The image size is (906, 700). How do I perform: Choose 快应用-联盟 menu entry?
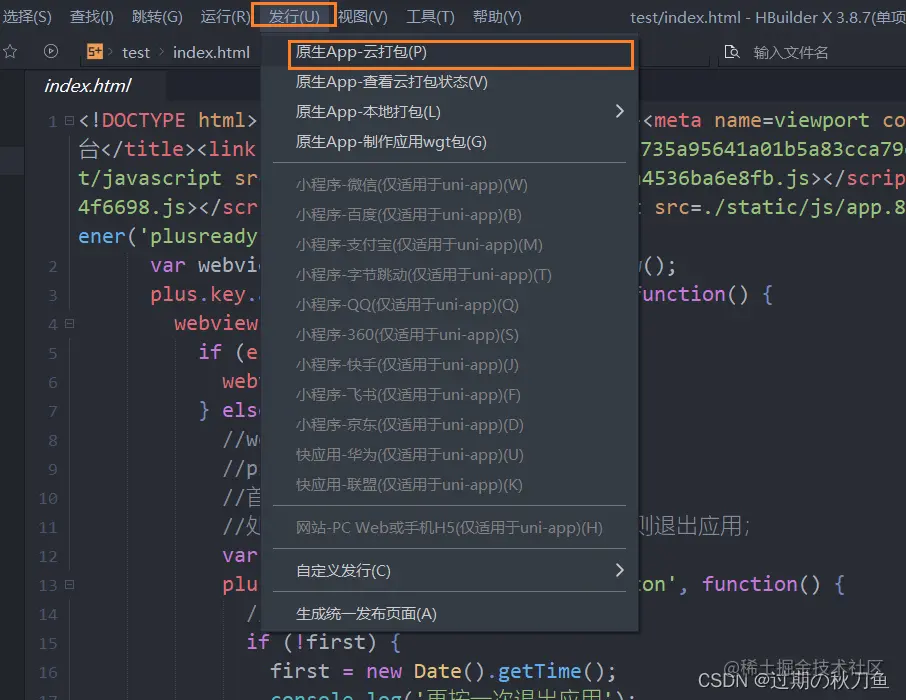[450, 485]
